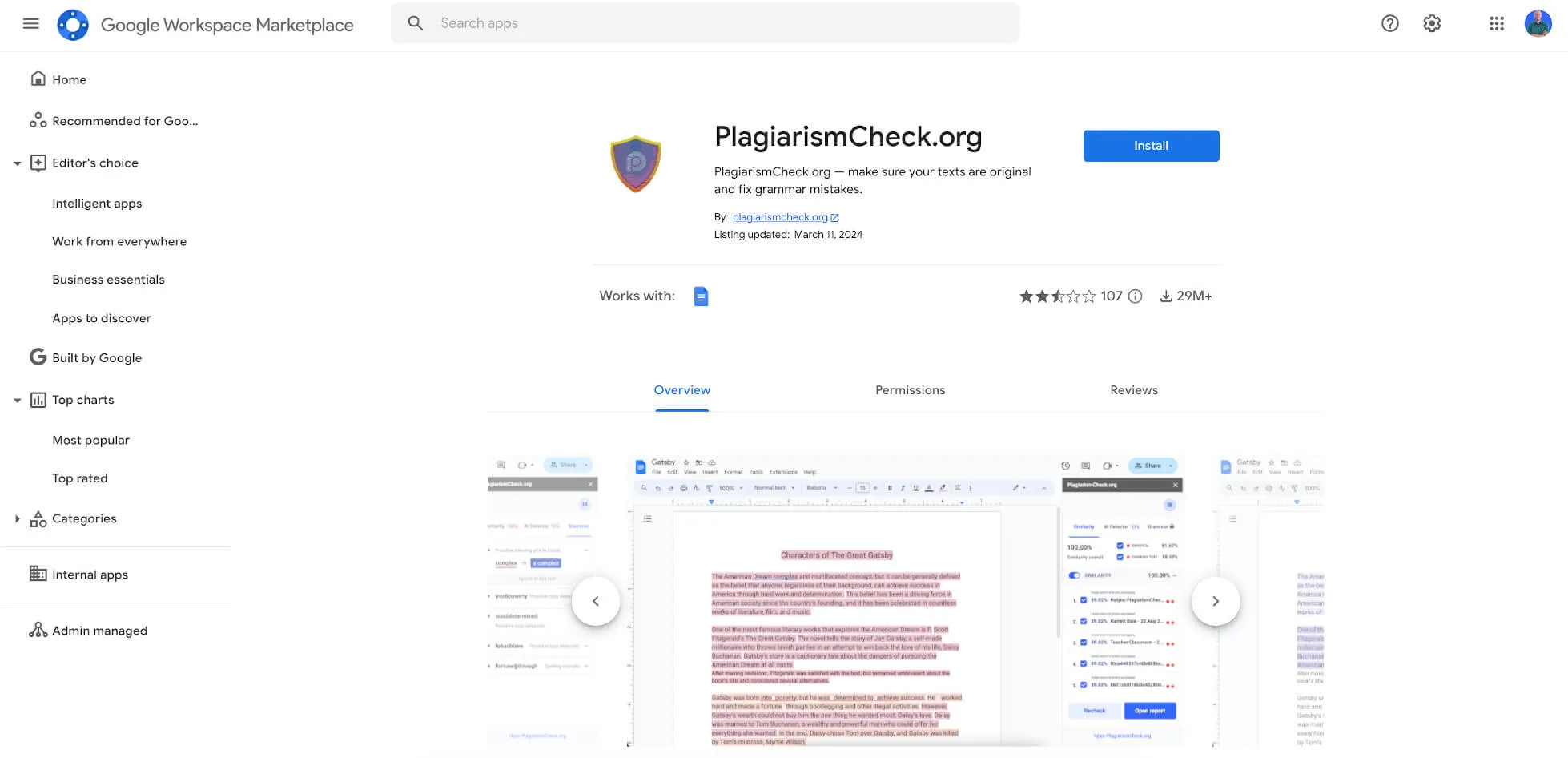The image size is (1568, 758).
Task: Show the previous screenshot with the arrow
Action: [x=596, y=600]
